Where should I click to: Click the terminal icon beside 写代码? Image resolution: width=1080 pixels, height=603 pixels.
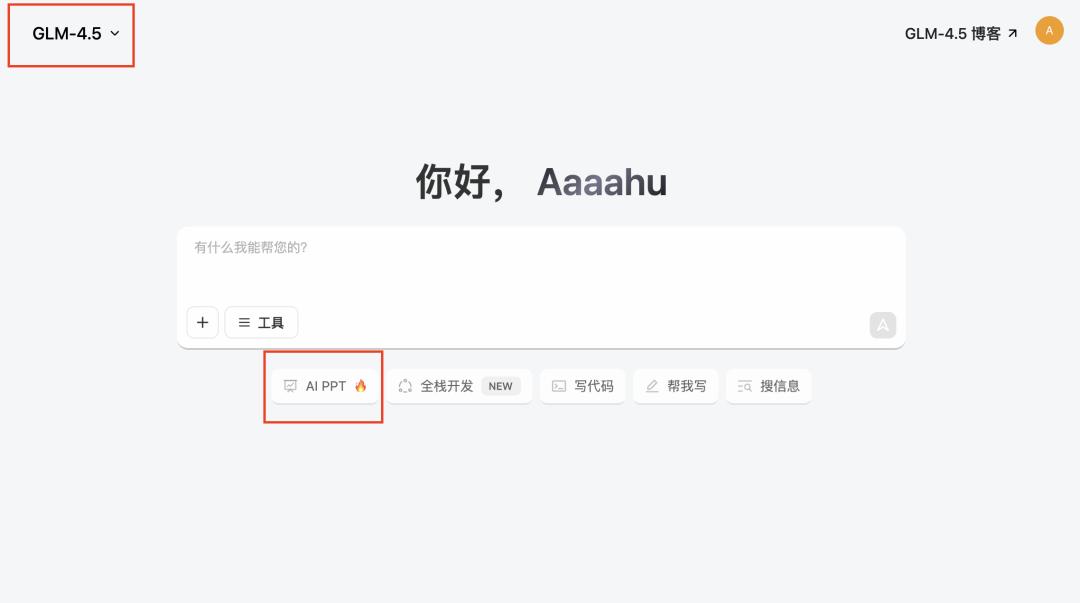[559, 386]
